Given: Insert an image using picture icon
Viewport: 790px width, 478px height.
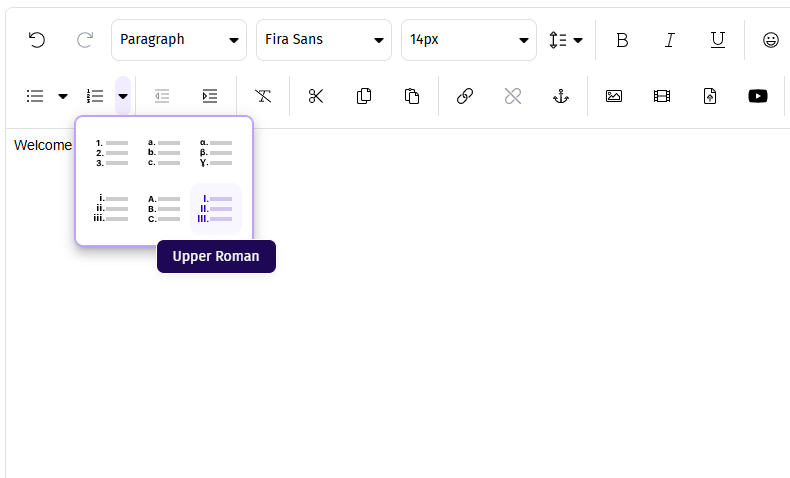Looking at the screenshot, I should tap(614, 96).
